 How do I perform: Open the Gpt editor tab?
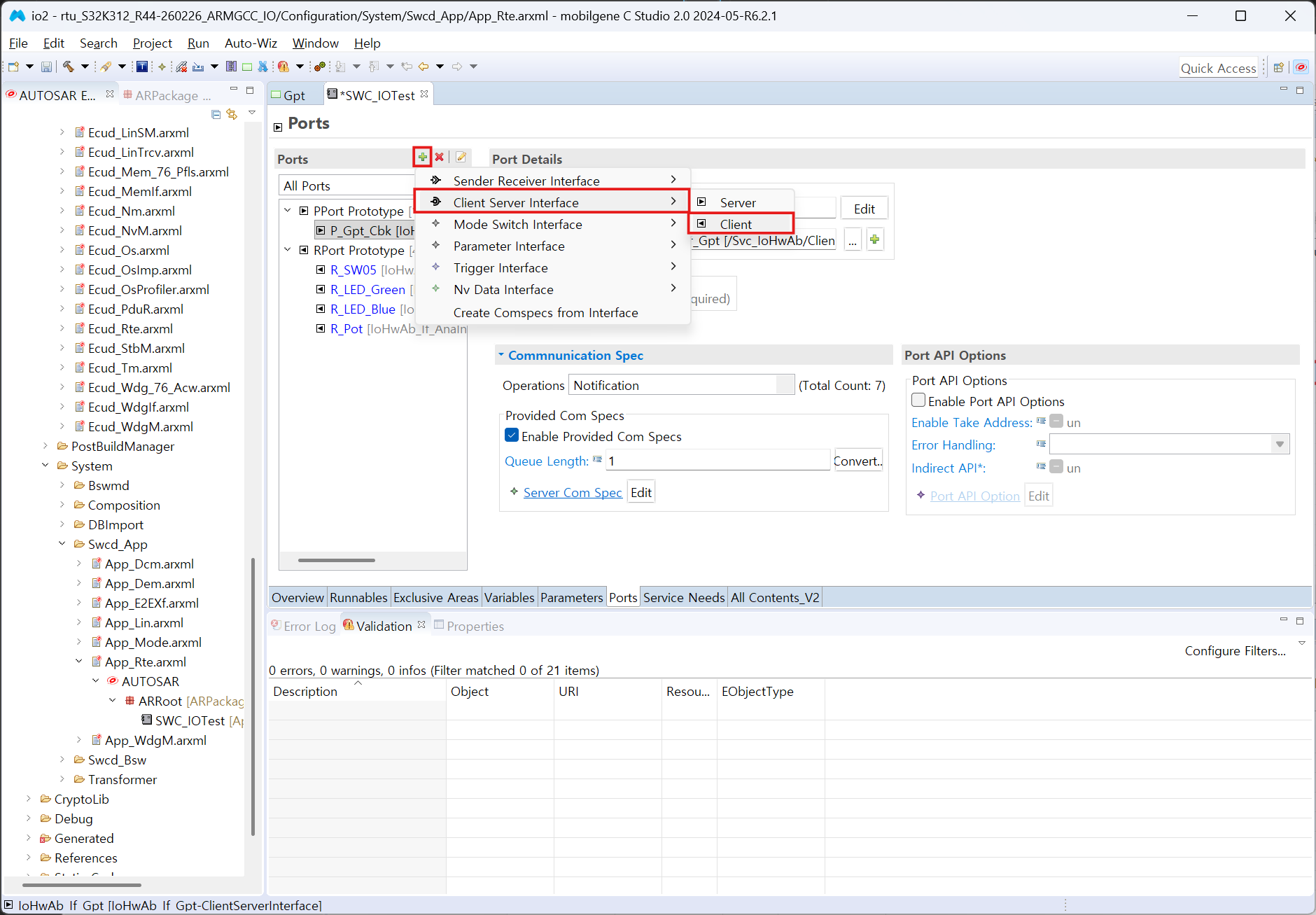pos(294,95)
